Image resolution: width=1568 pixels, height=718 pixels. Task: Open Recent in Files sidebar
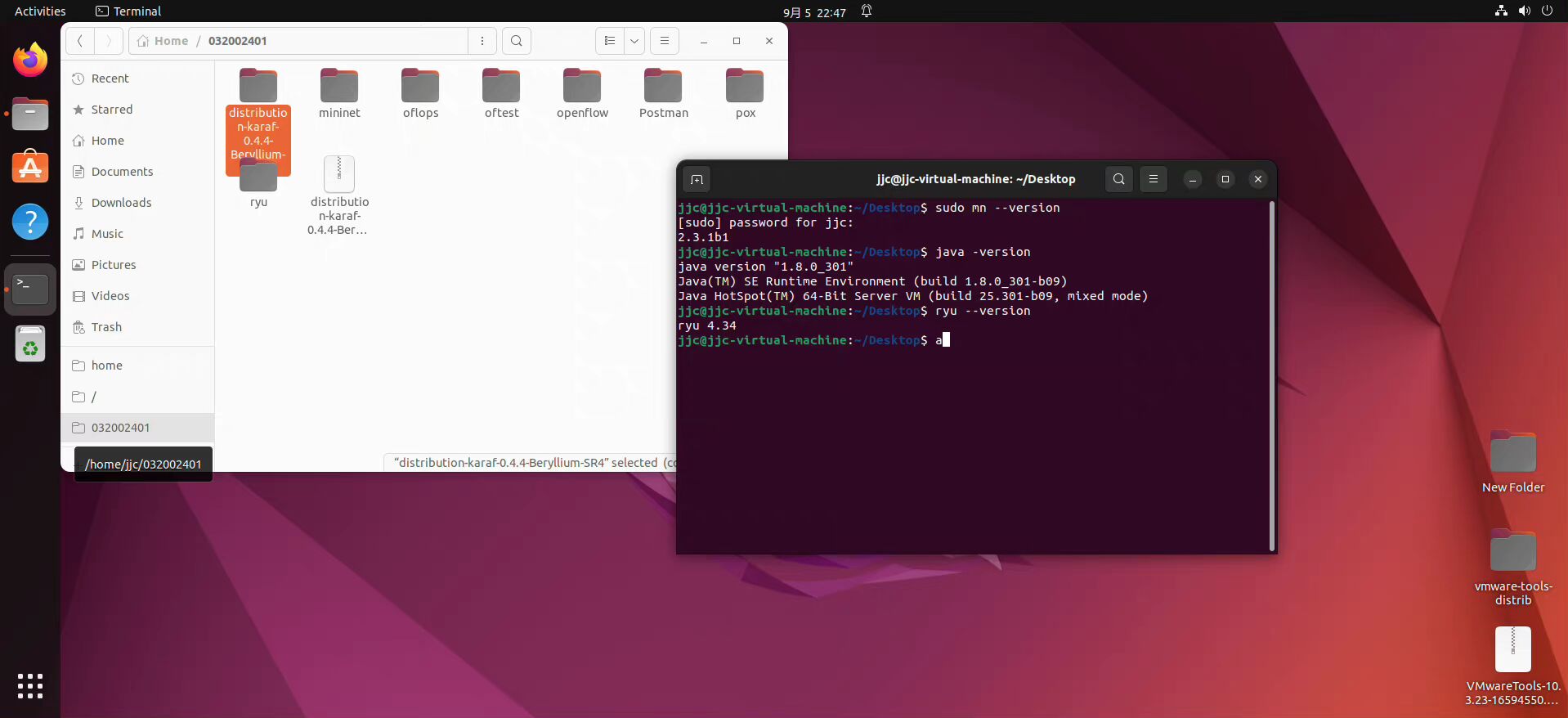tap(137, 79)
